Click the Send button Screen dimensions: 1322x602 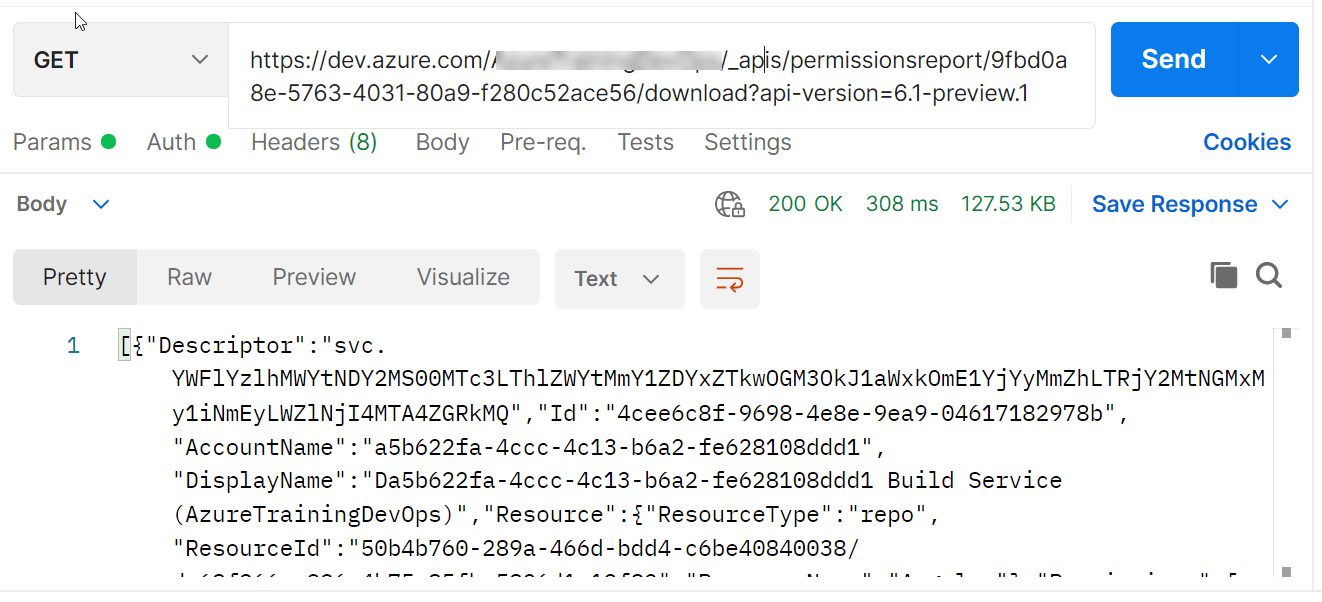[x=1172, y=59]
